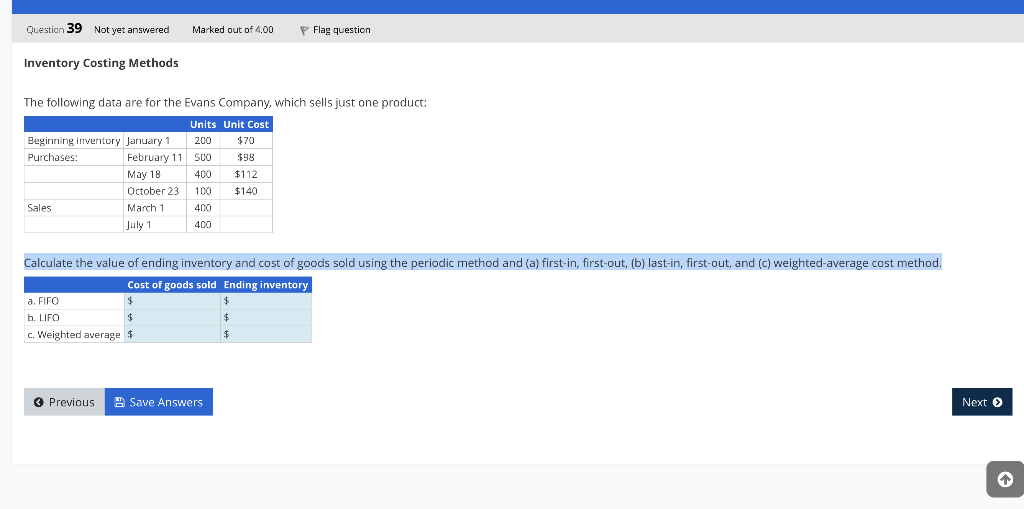
Task: Click the Next button
Action: coord(982,402)
